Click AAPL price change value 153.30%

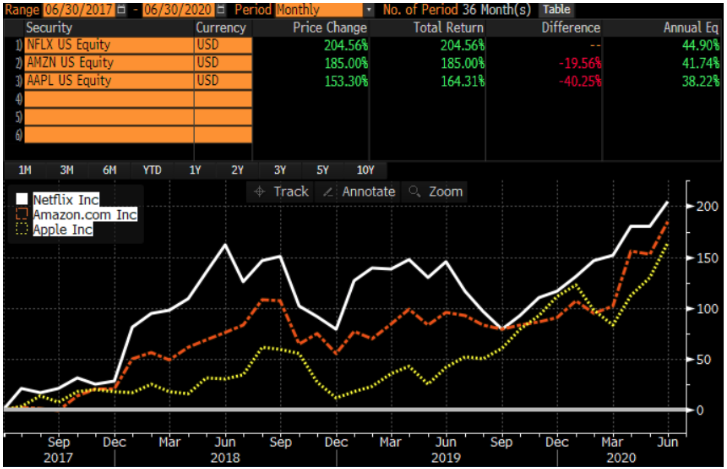pyautogui.click(x=346, y=81)
